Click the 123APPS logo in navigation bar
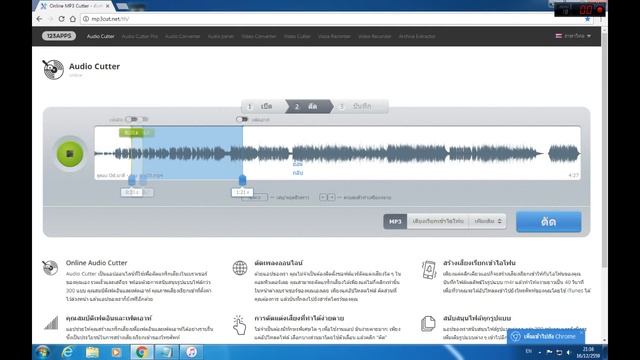 59,36
